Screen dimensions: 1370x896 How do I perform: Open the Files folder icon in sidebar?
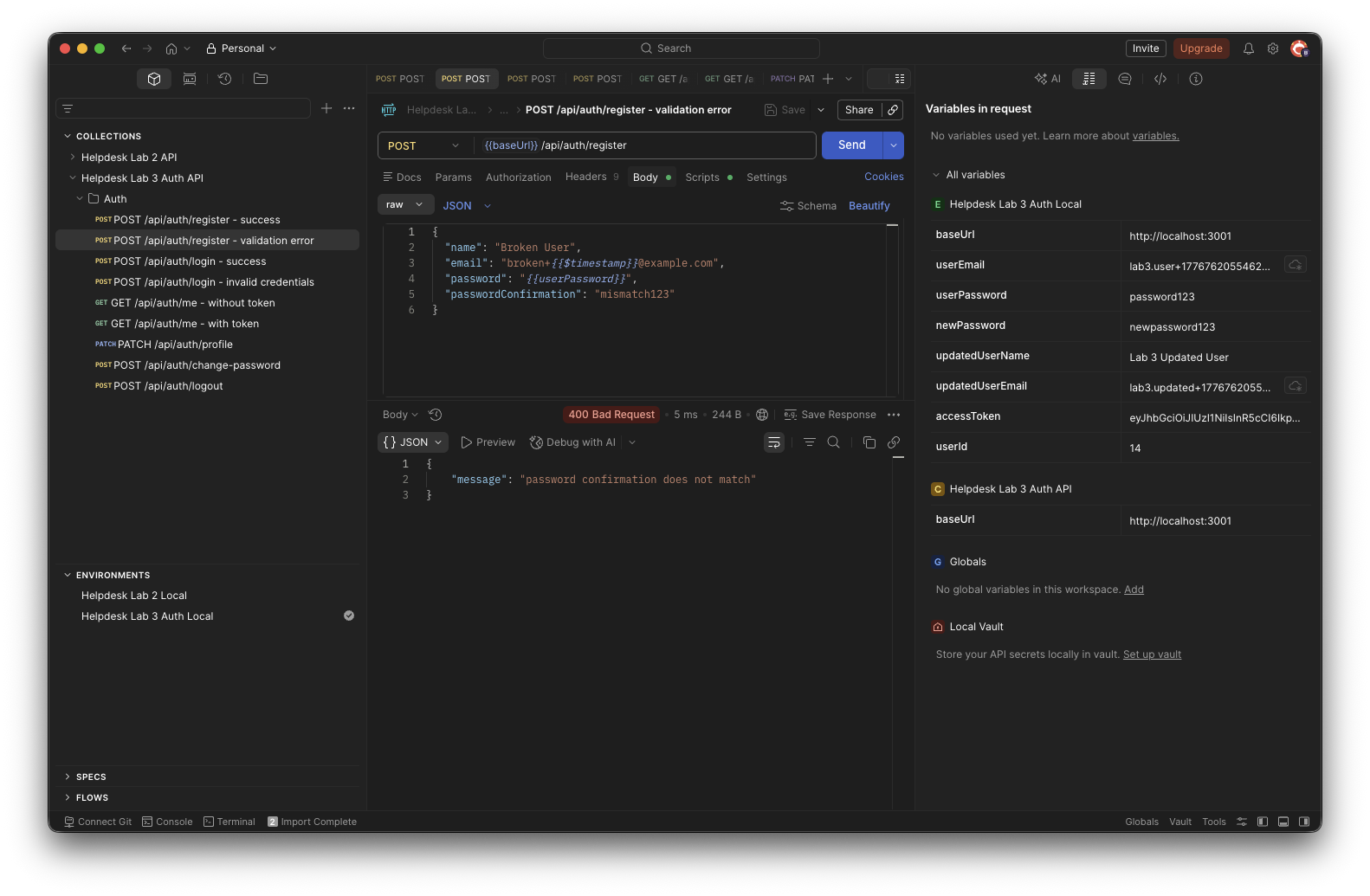[261, 79]
